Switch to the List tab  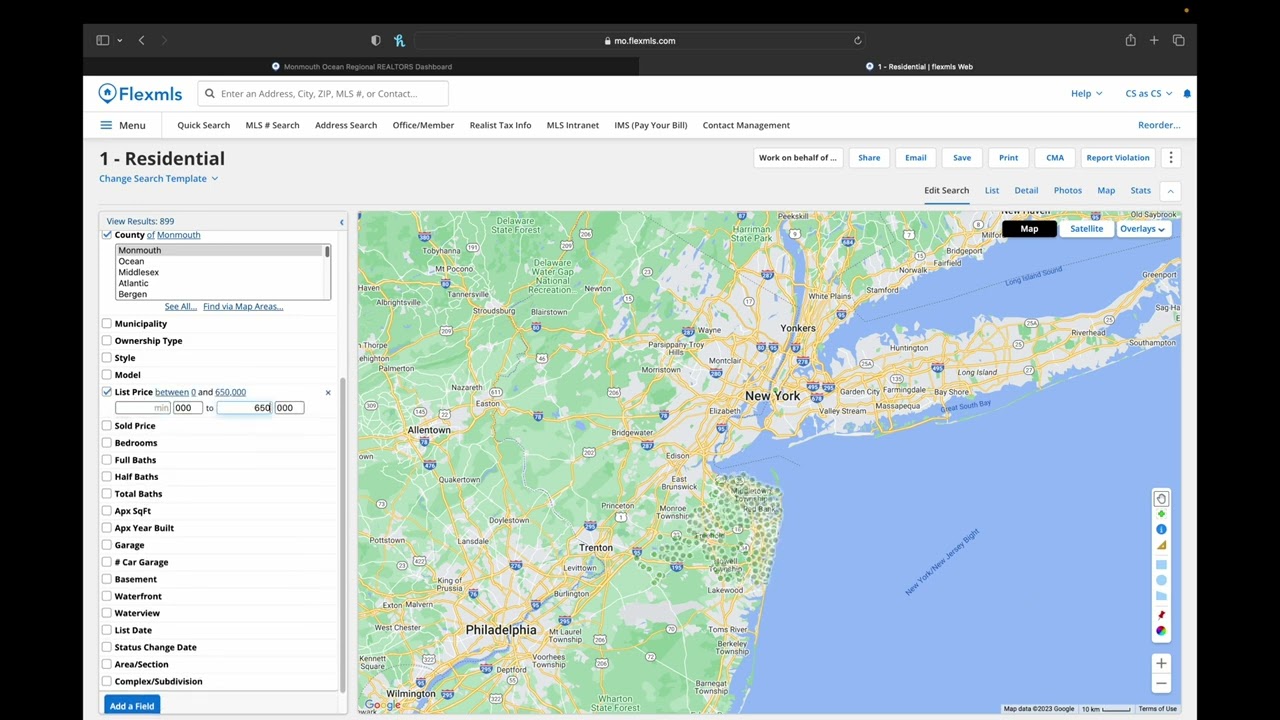pyautogui.click(x=992, y=191)
